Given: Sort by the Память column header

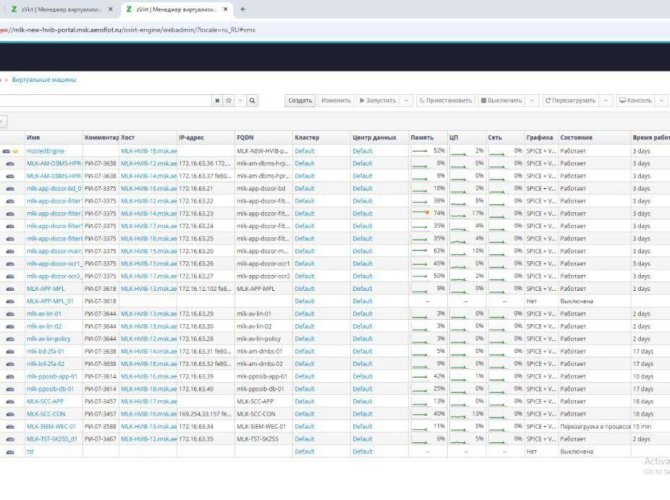Looking at the screenshot, I should tap(422, 137).
